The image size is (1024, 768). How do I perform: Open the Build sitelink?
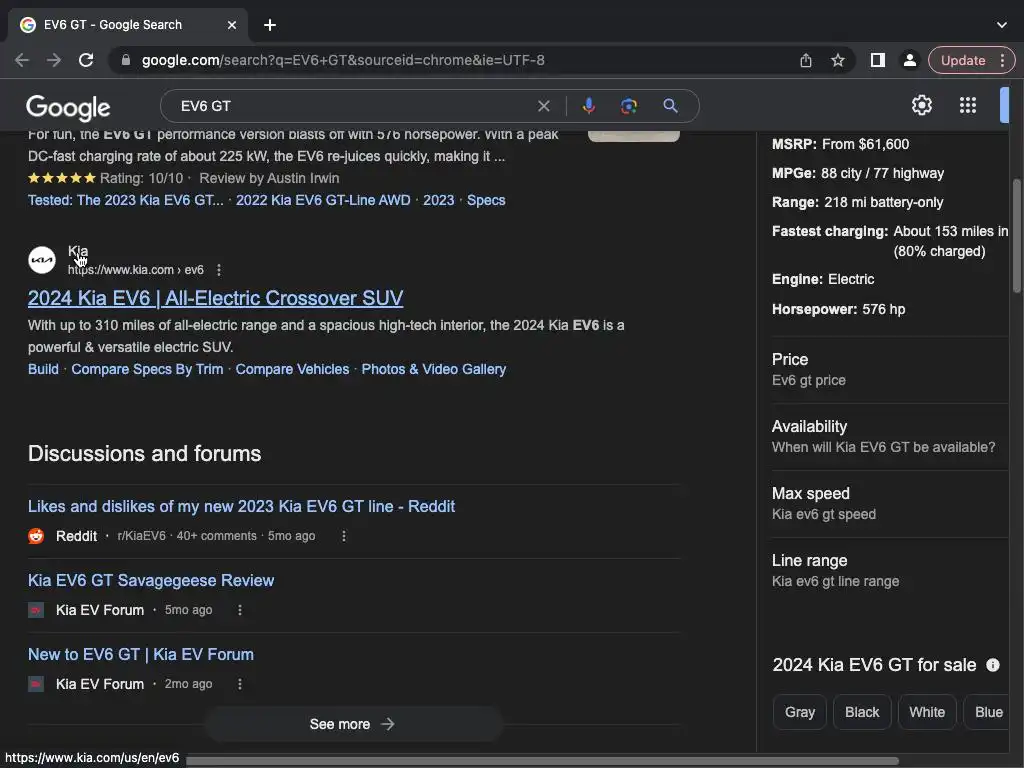[43, 369]
